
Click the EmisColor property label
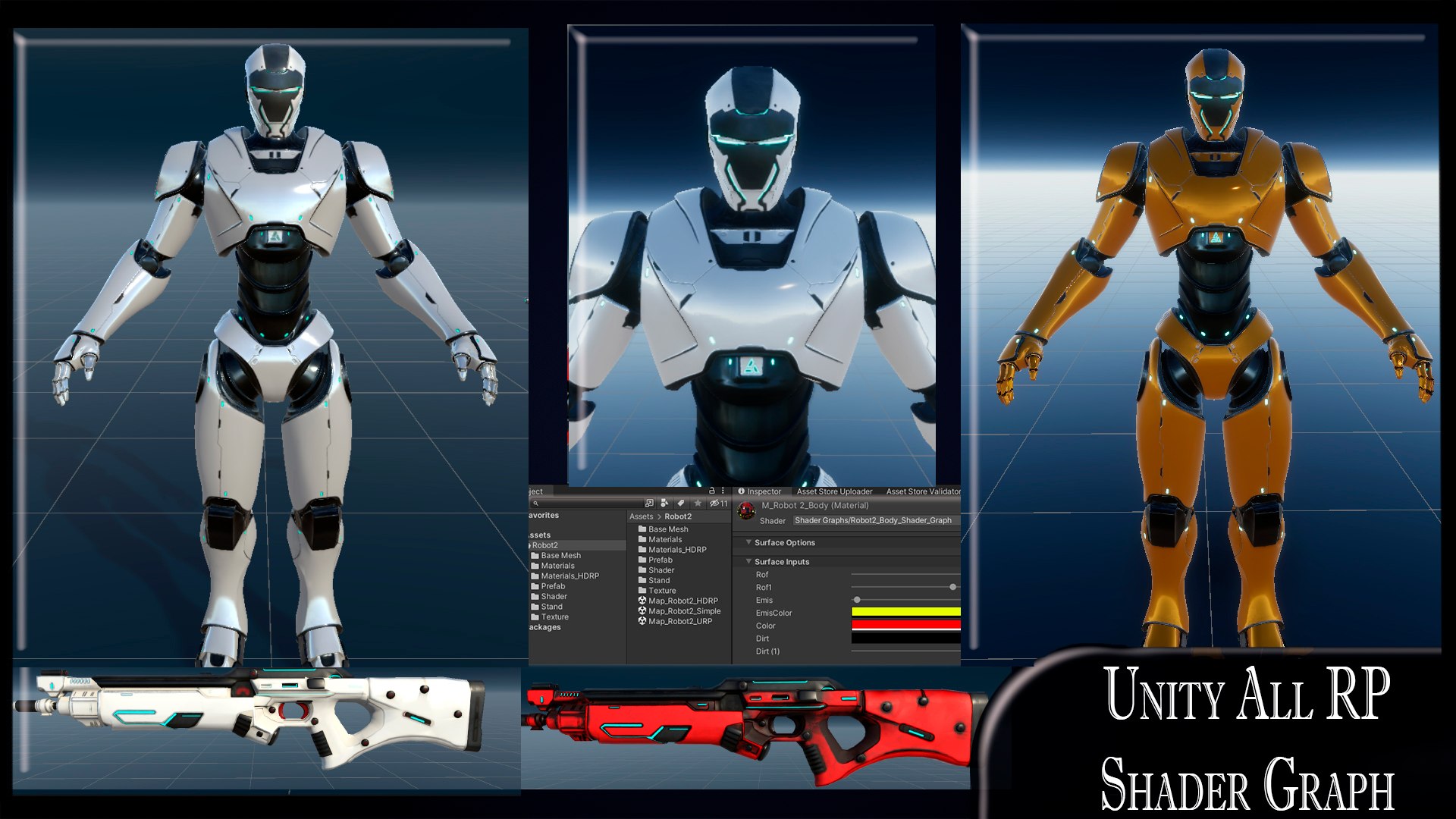click(773, 613)
